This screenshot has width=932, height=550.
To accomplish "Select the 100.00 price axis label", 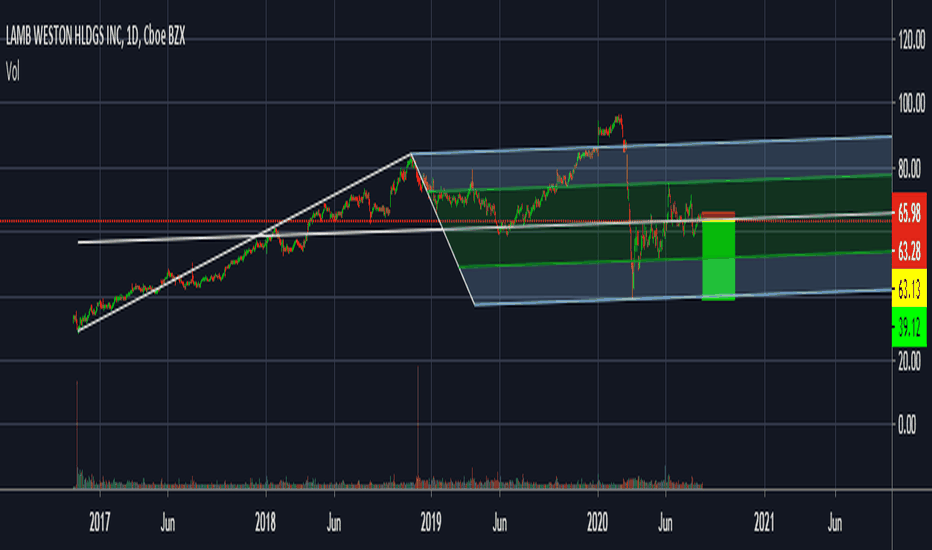I will 911,104.
